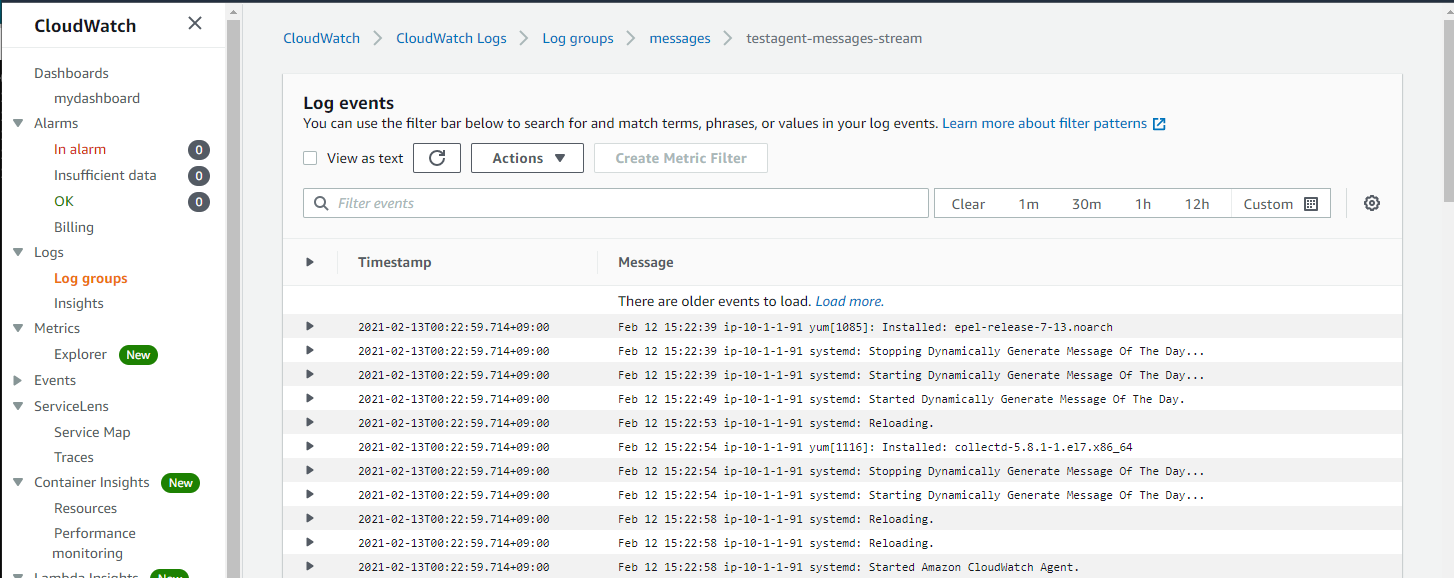Open filter patterns help via external link icon

tap(1158, 123)
